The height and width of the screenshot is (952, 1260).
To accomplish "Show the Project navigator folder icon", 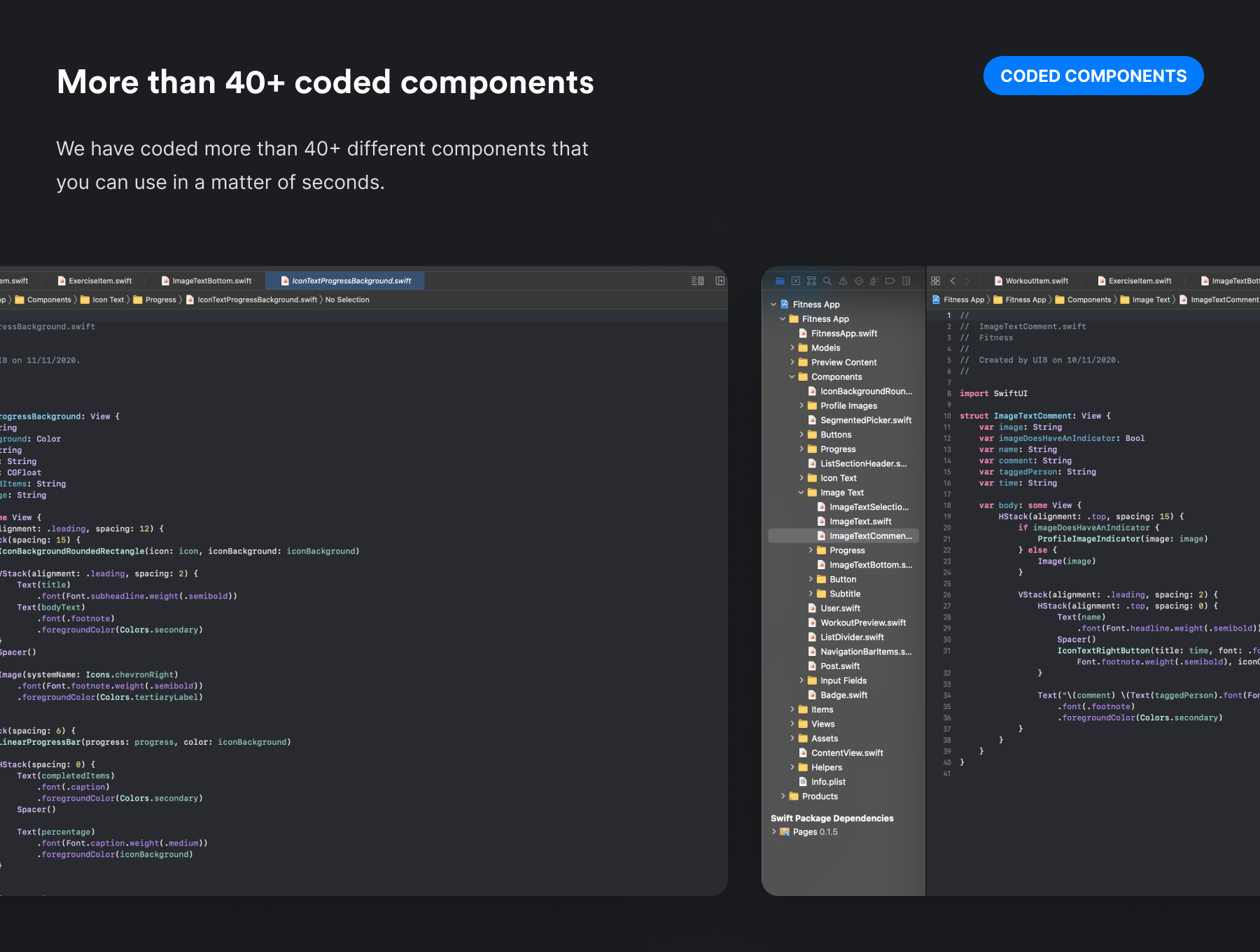I will pos(780,281).
